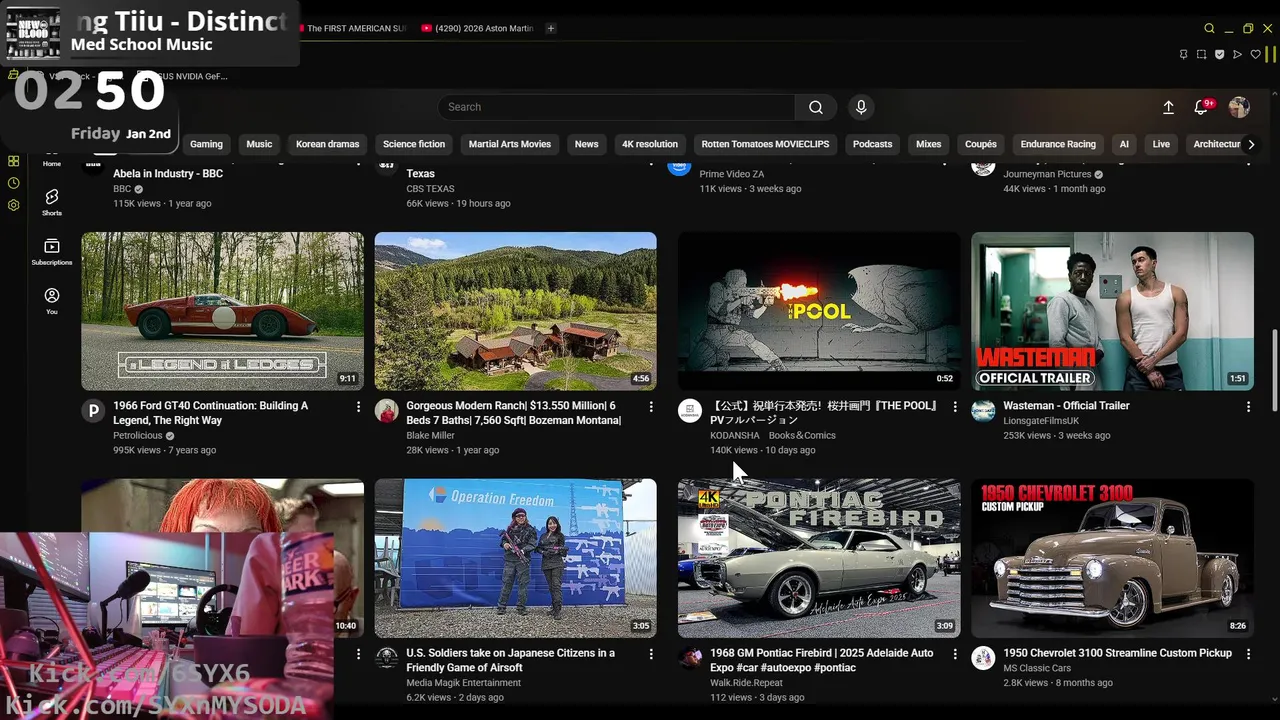Open options for Gorgeous Modern Ranch video
Image resolution: width=1280 pixels, height=720 pixels.
point(651,406)
